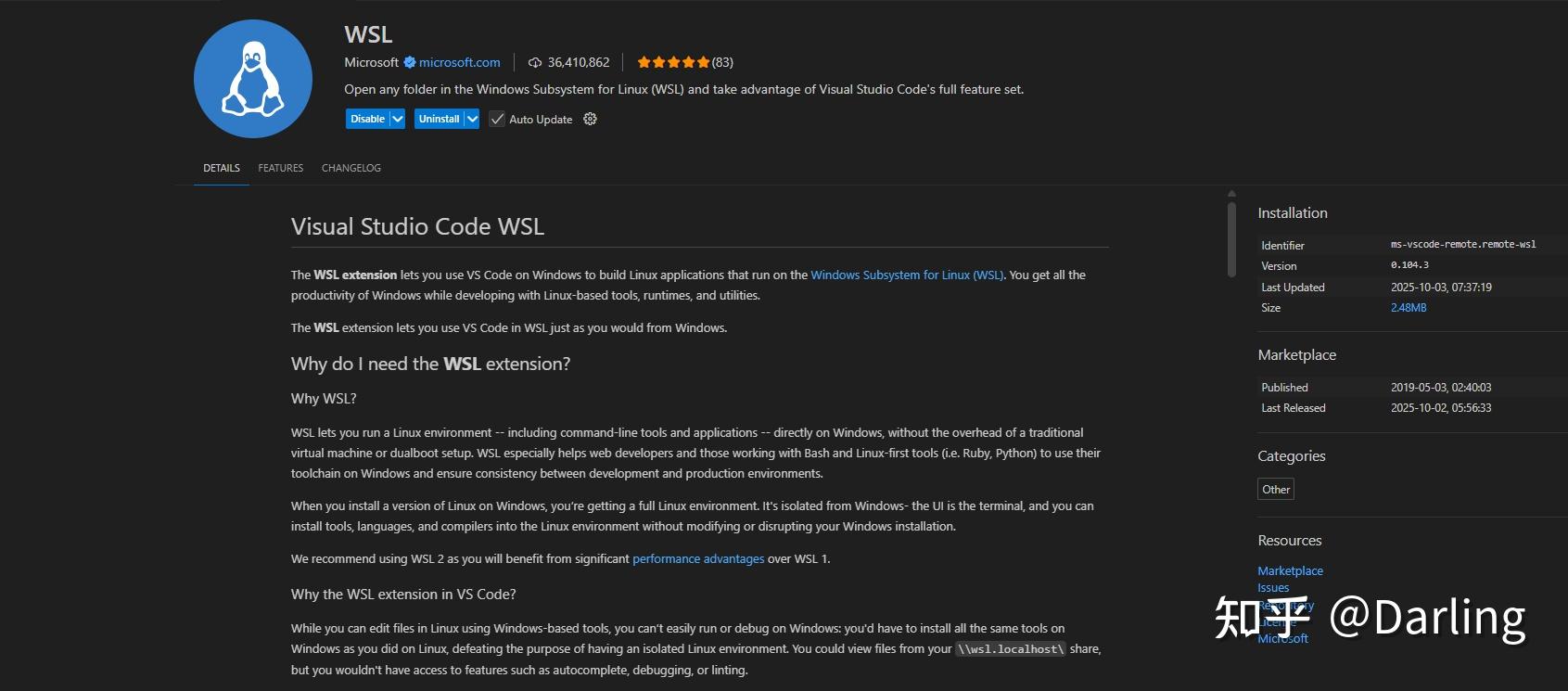Open the extension settings gear icon
The image size is (1568, 691).
pos(590,119)
